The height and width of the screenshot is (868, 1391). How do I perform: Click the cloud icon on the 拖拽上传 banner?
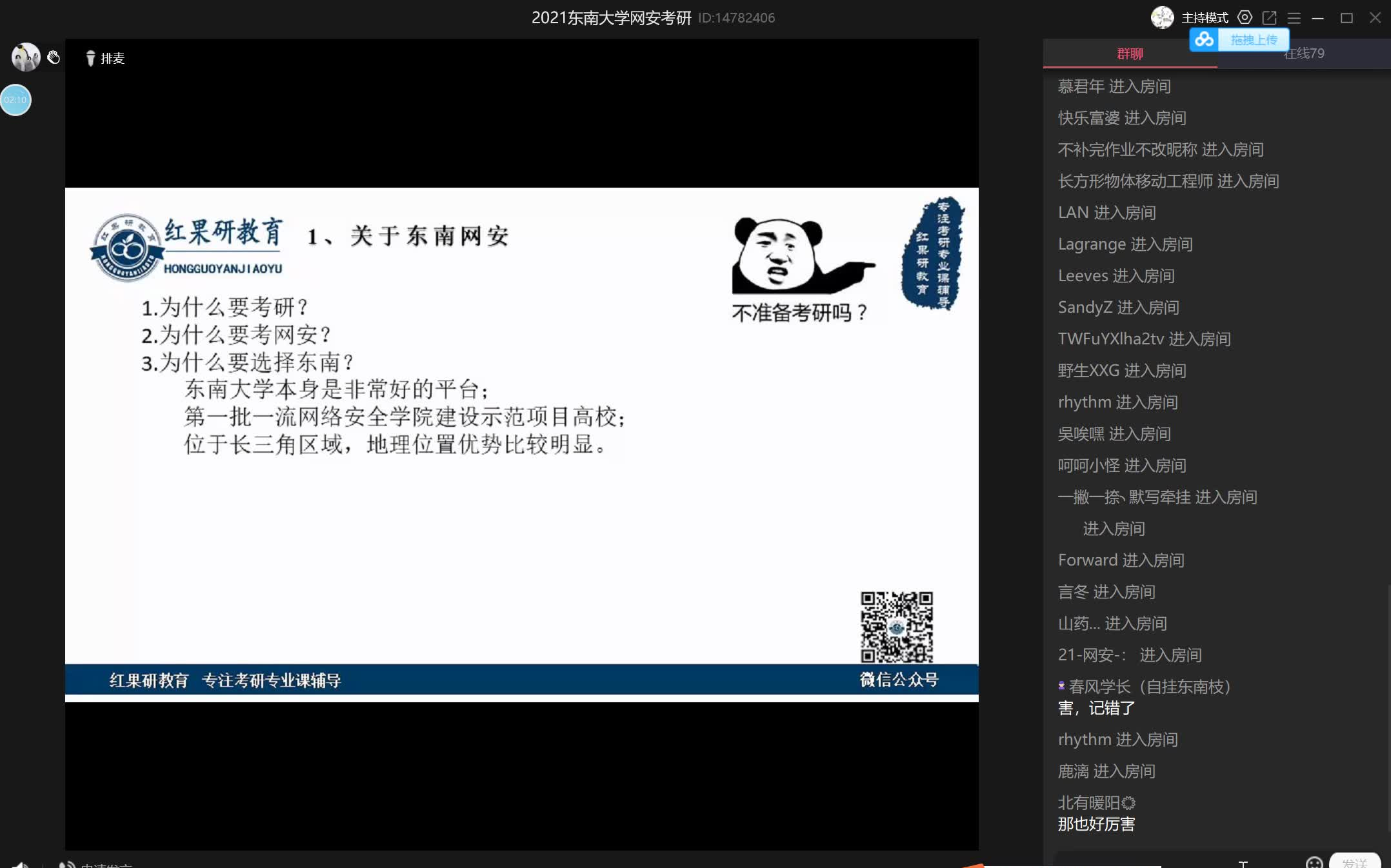(x=1204, y=40)
